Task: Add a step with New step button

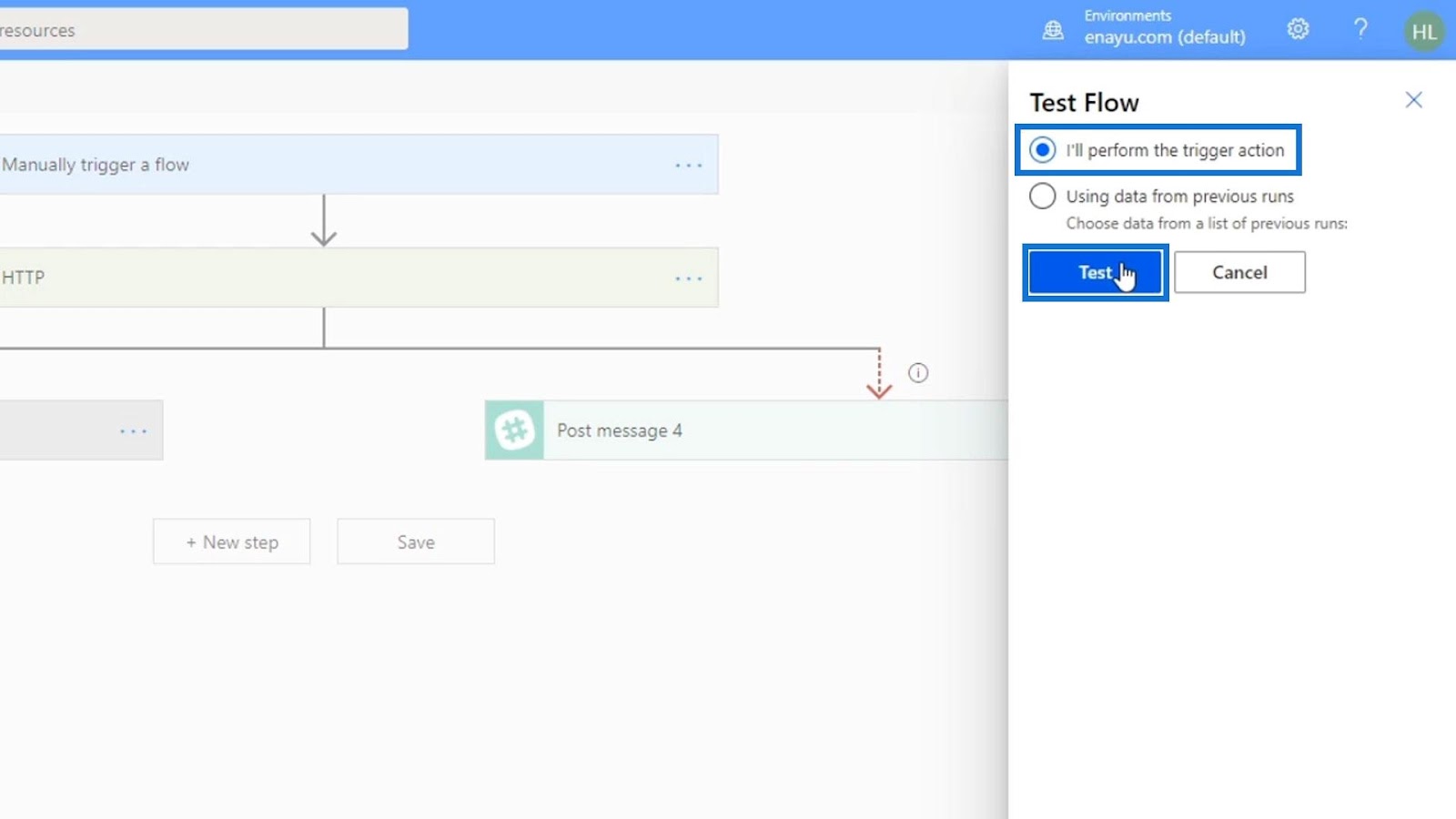Action: [x=231, y=541]
